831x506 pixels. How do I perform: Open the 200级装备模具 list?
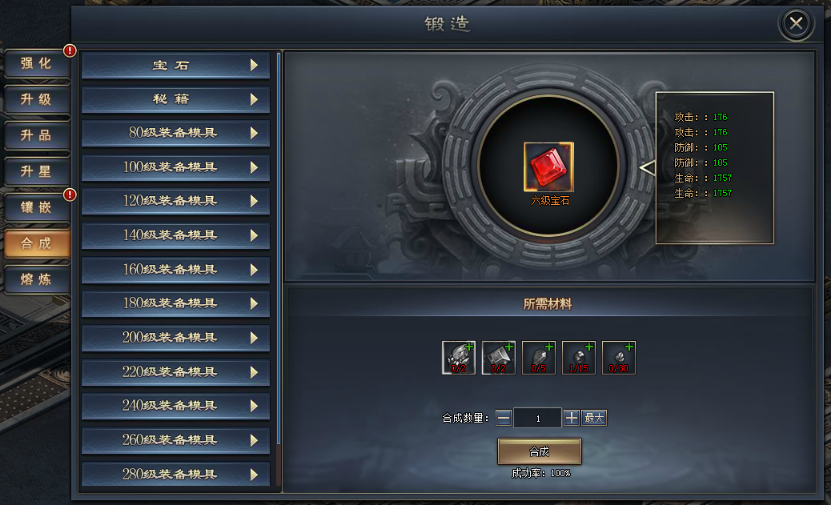coord(176,338)
